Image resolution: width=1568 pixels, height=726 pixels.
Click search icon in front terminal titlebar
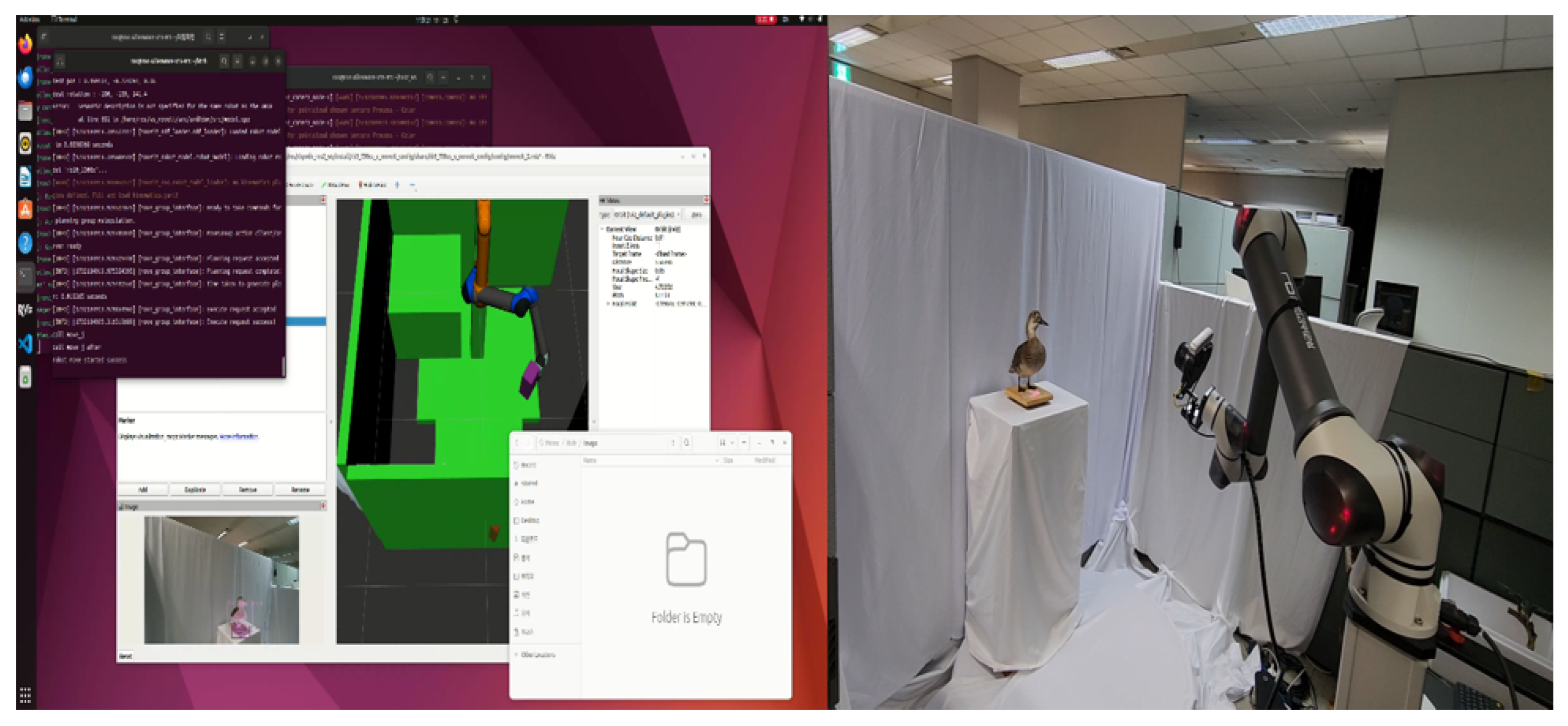pos(224,61)
